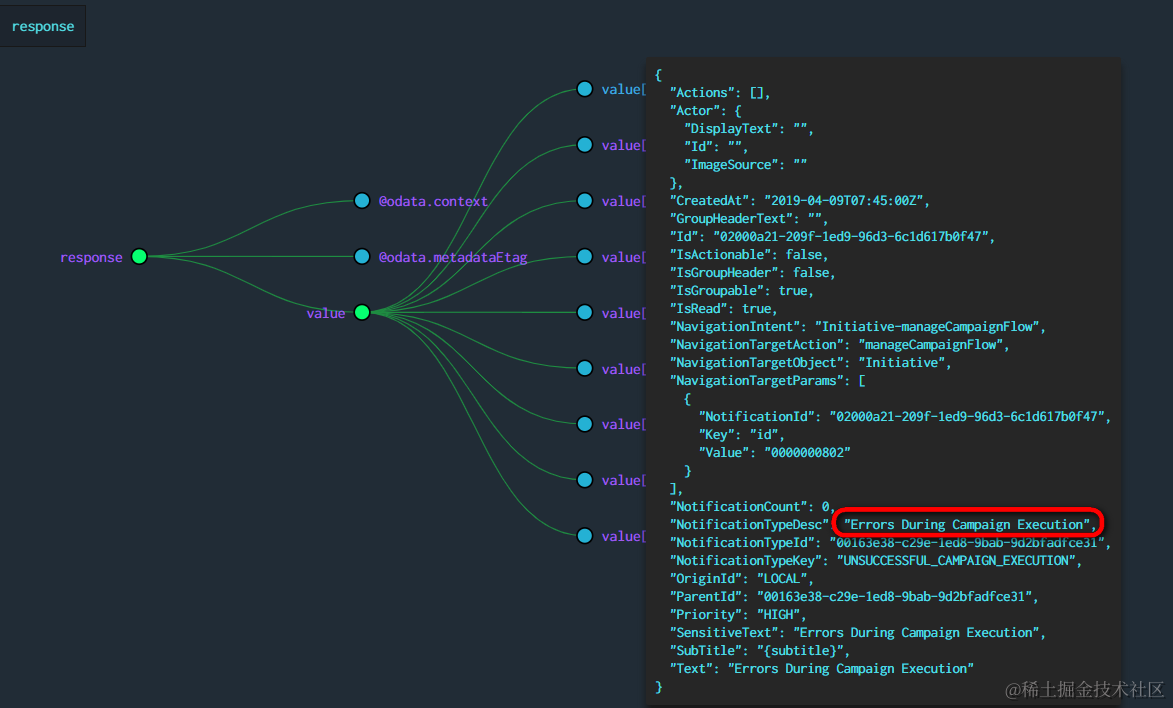Viewport: 1173px width, 708px height.
Task: Click the "OriginId": "LOCAL" line
Action: click(x=741, y=579)
